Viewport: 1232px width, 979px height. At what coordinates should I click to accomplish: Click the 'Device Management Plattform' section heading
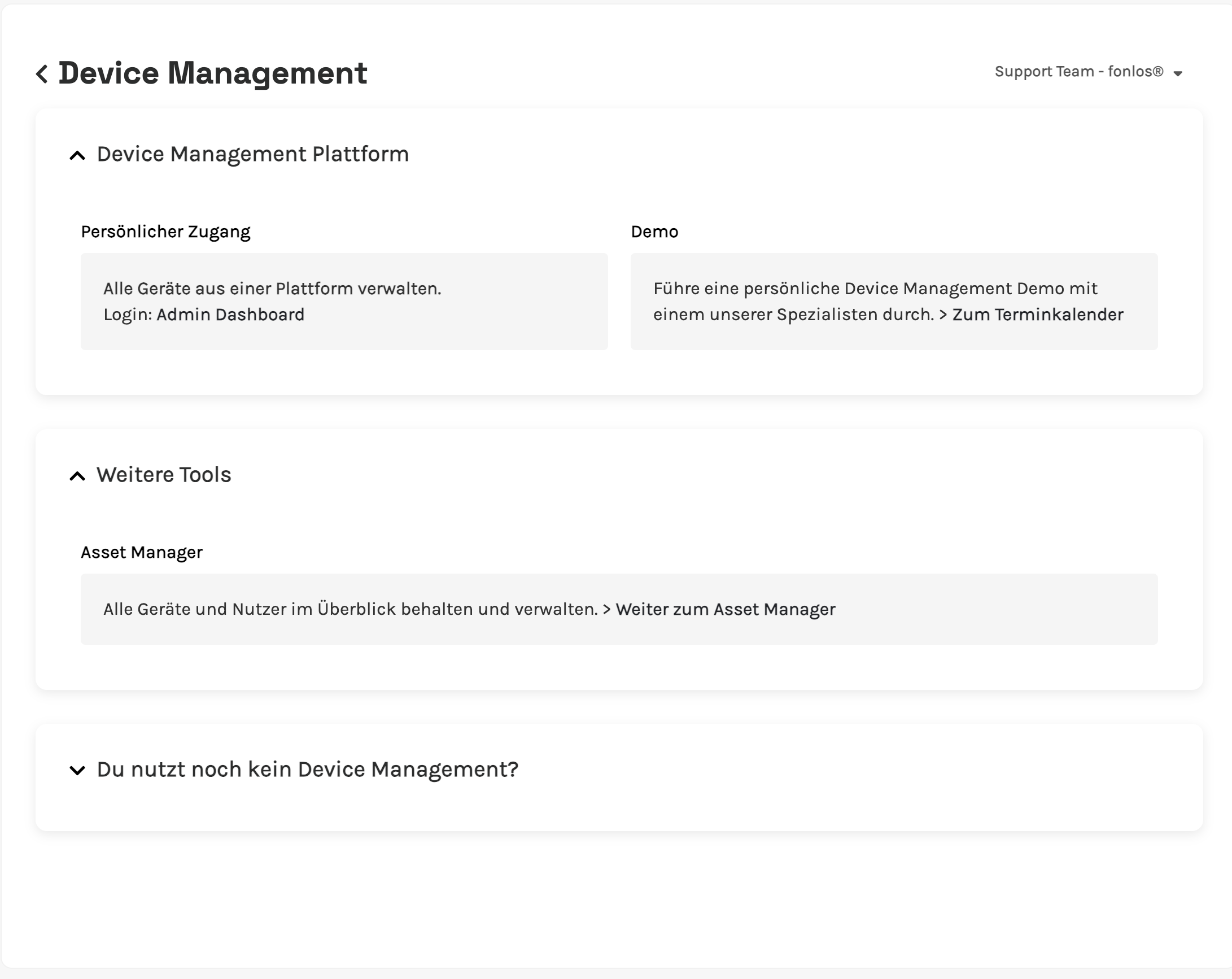pyautogui.click(x=252, y=154)
